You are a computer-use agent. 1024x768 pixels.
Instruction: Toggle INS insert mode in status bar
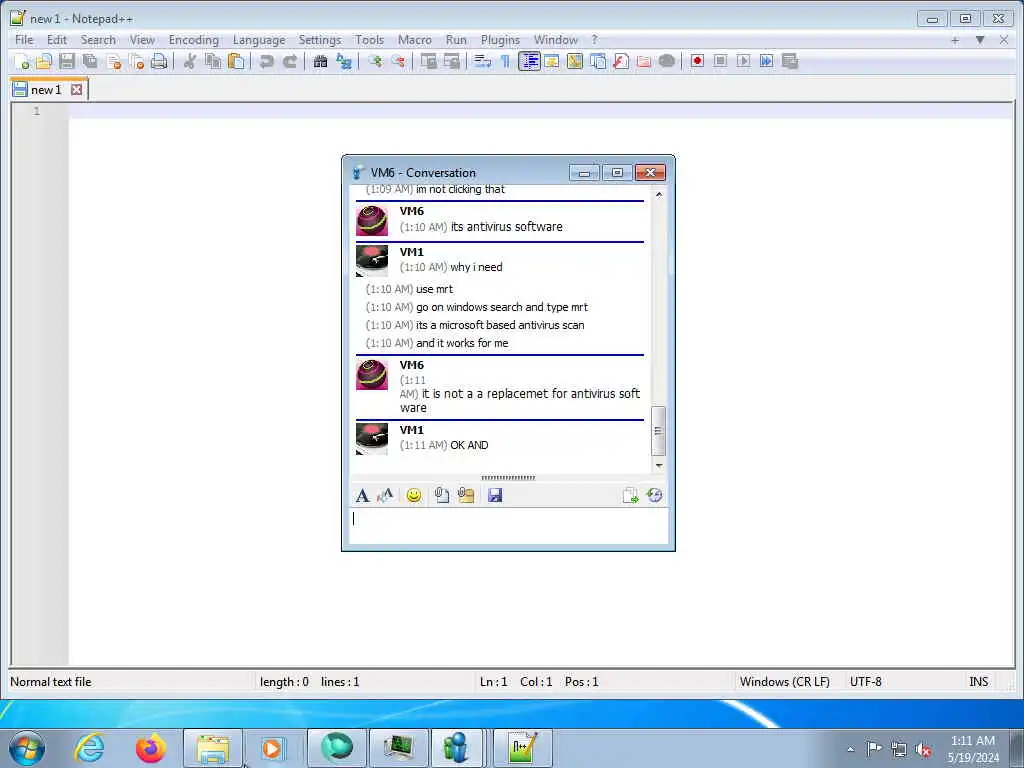point(978,682)
